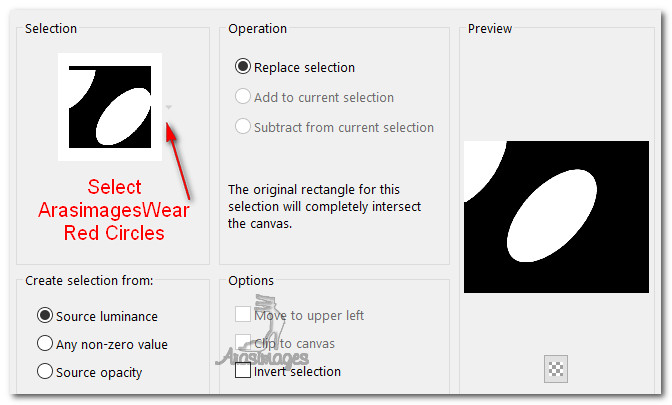
Task: Select Add to current selection
Action: (x=244, y=98)
